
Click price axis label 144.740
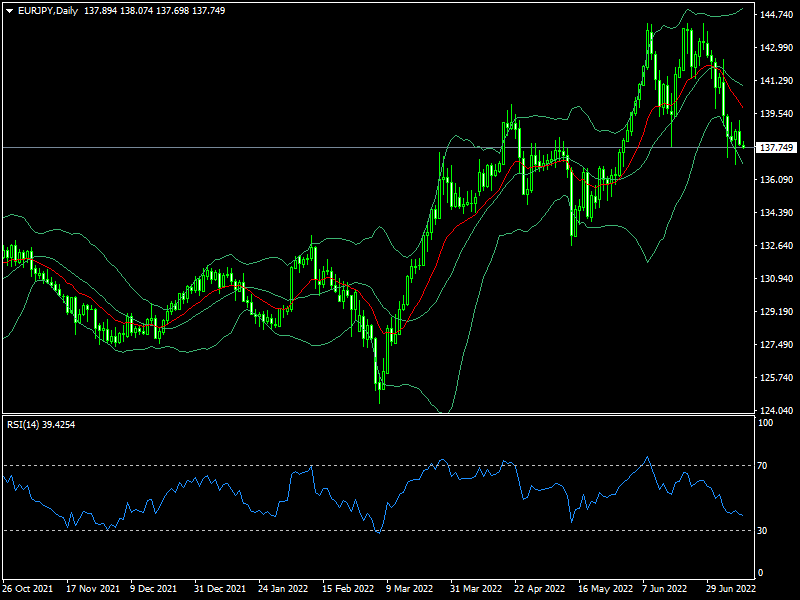(777, 15)
